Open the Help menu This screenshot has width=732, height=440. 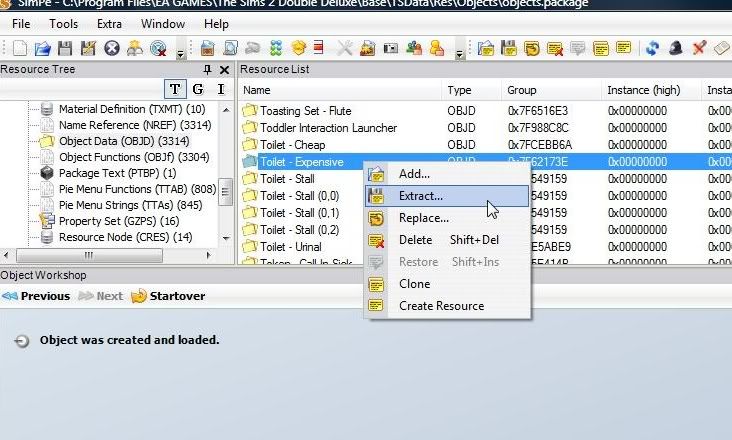click(216, 24)
